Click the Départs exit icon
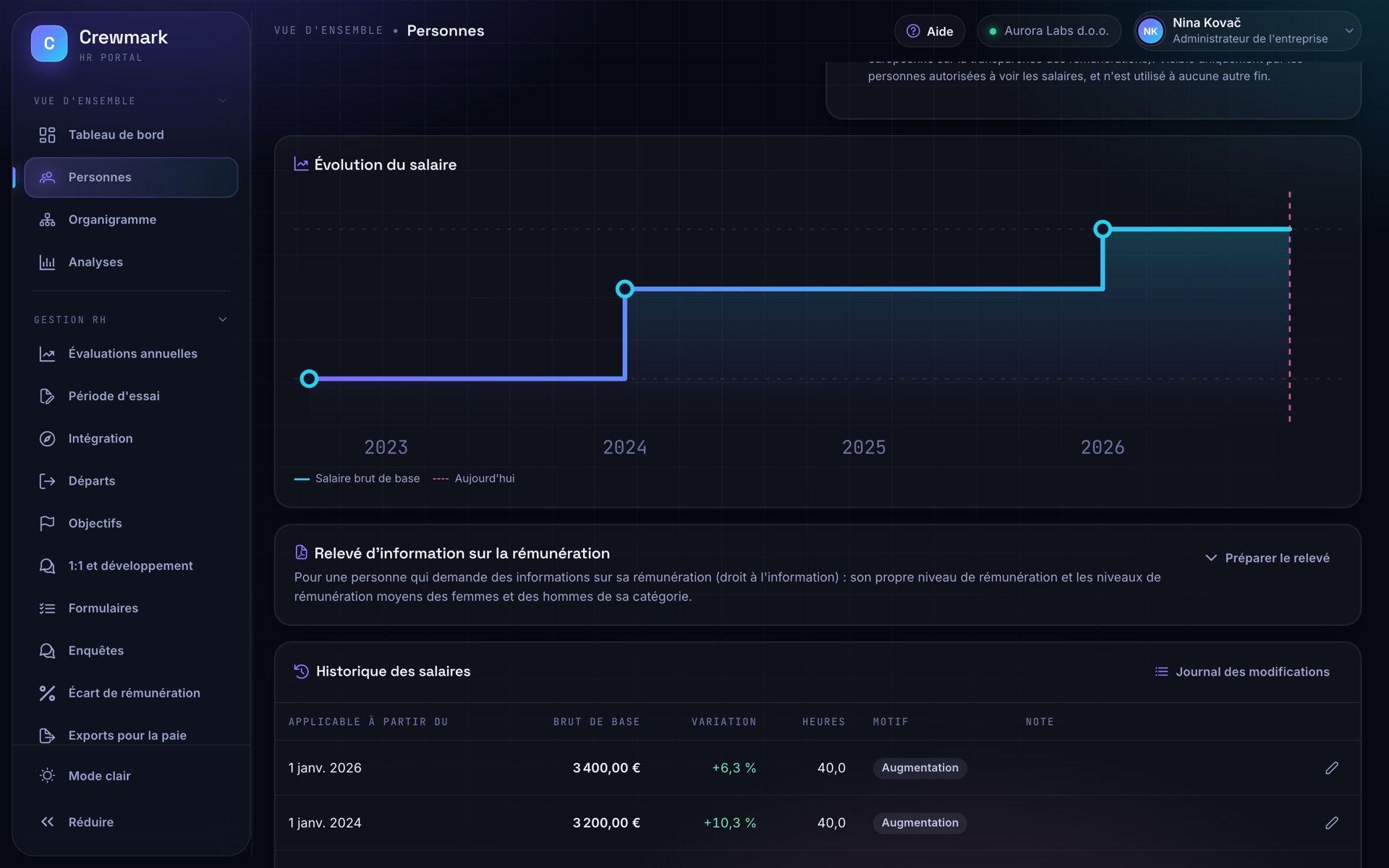This screenshot has height=868, width=1389. 47,481
